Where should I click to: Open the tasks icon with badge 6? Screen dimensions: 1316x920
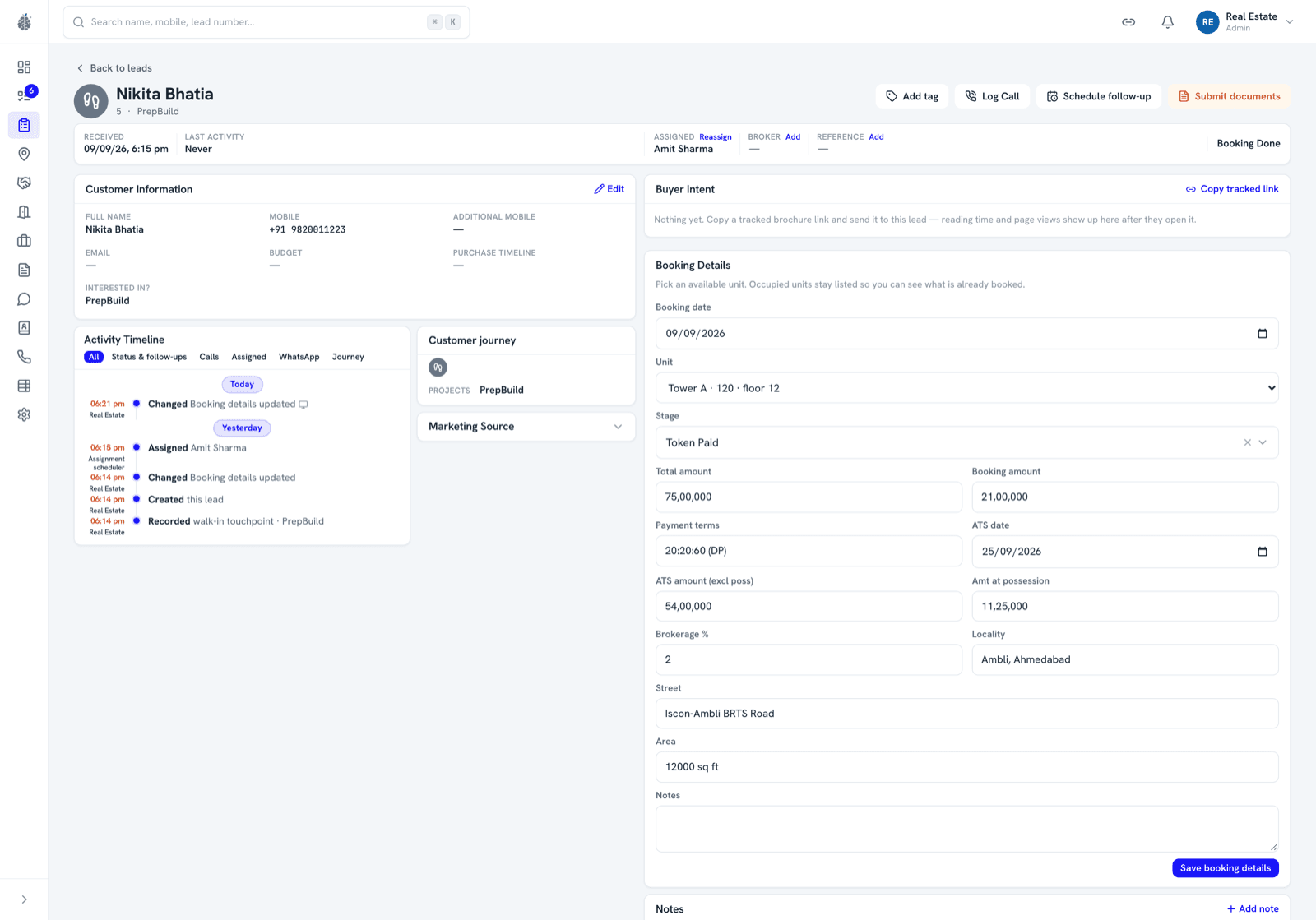pos(24,95)
